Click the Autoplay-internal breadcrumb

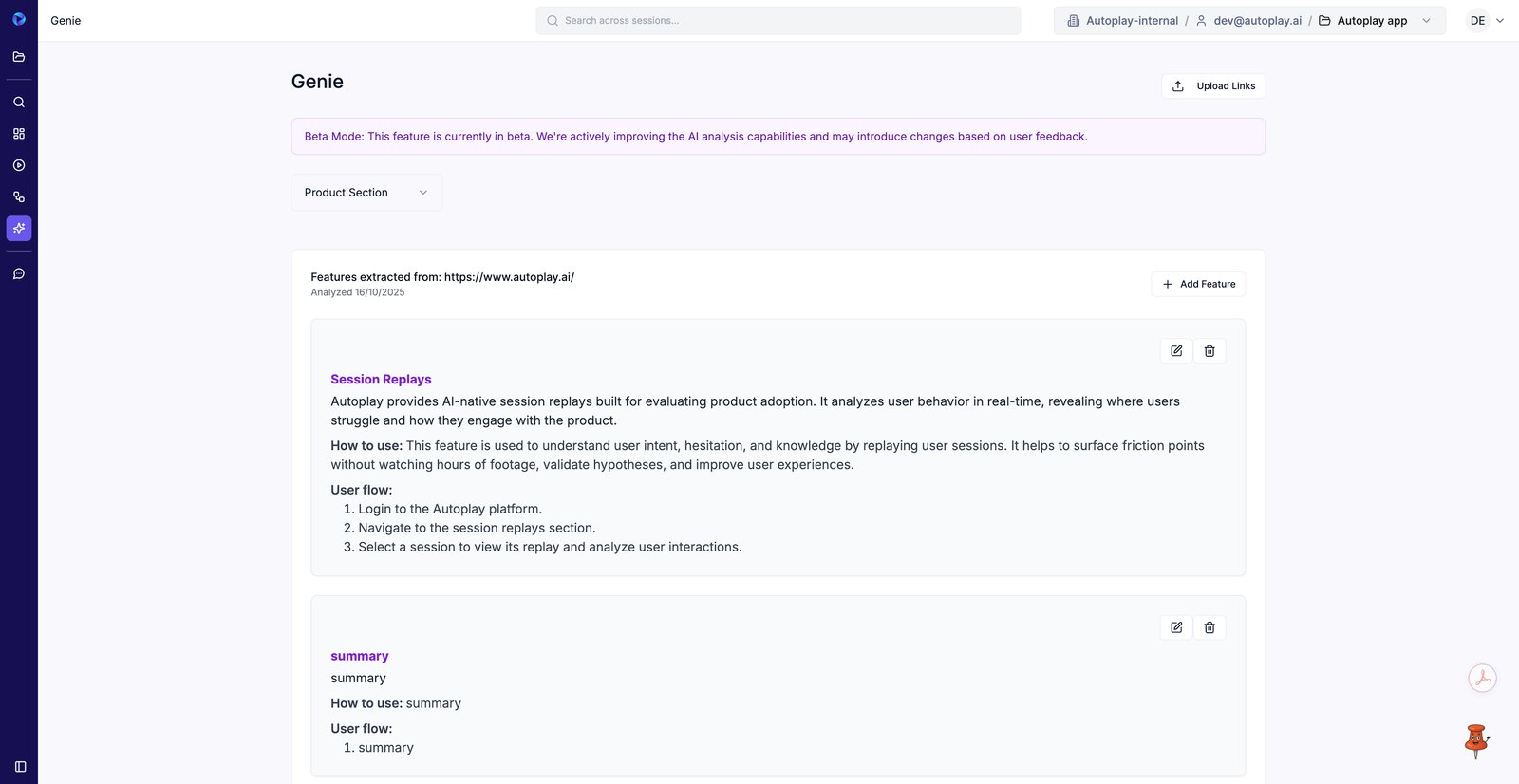pyautogui.click(x=1122, y=21)
